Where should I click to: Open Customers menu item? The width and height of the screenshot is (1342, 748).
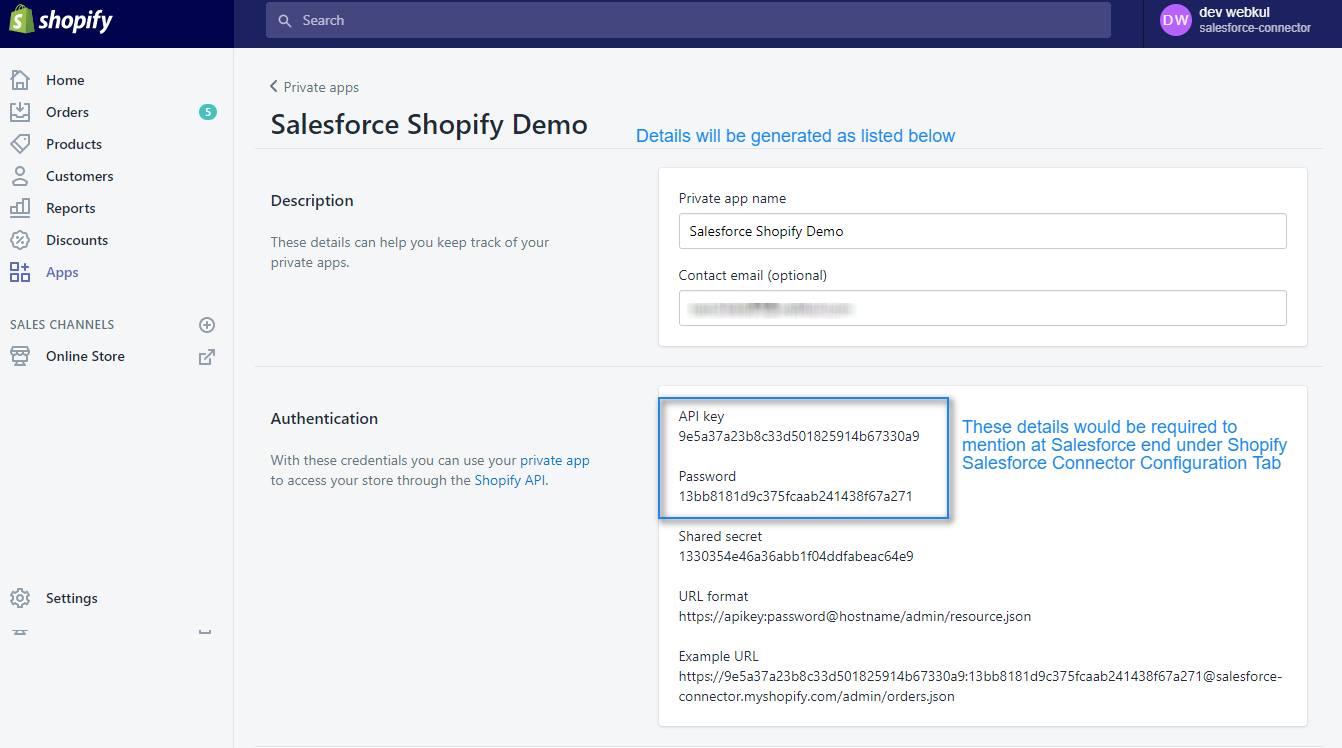80,176
